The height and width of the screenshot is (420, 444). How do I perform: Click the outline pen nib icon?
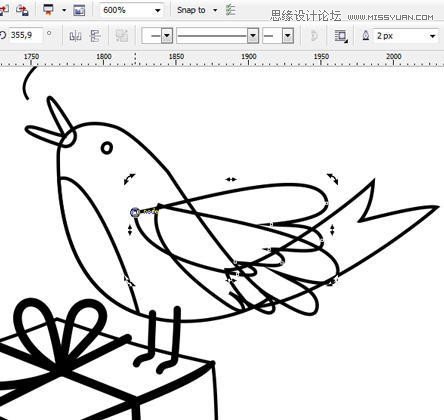pyautogui.click(x=366, y=35)
